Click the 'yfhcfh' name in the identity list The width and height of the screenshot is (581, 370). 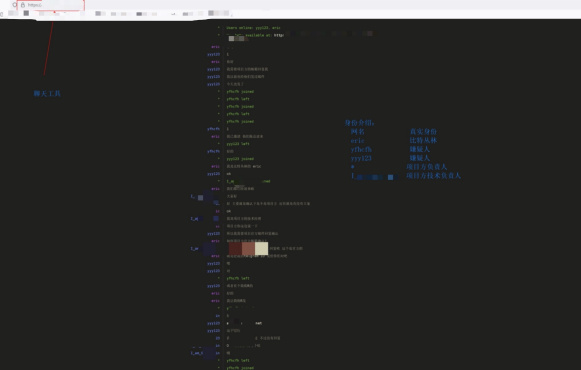(361, 149)
